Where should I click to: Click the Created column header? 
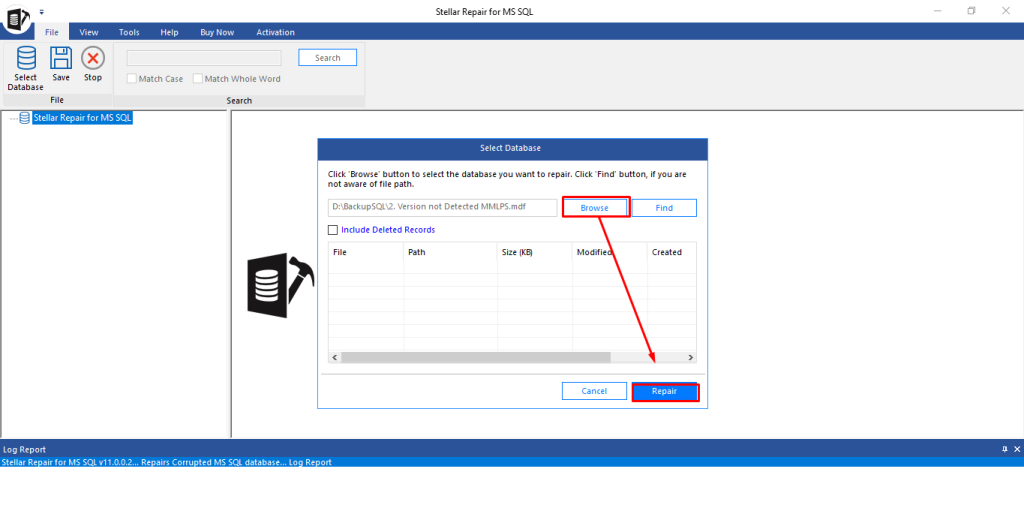[671, 252]
